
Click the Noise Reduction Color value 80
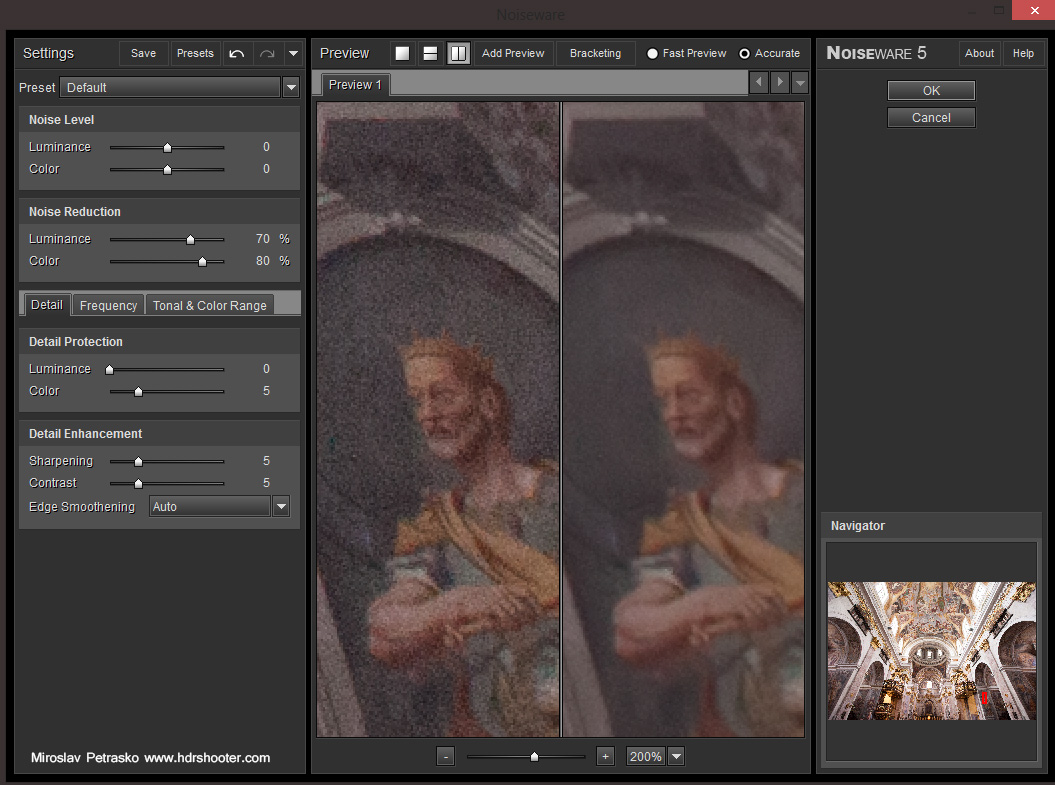coord(262,261)
